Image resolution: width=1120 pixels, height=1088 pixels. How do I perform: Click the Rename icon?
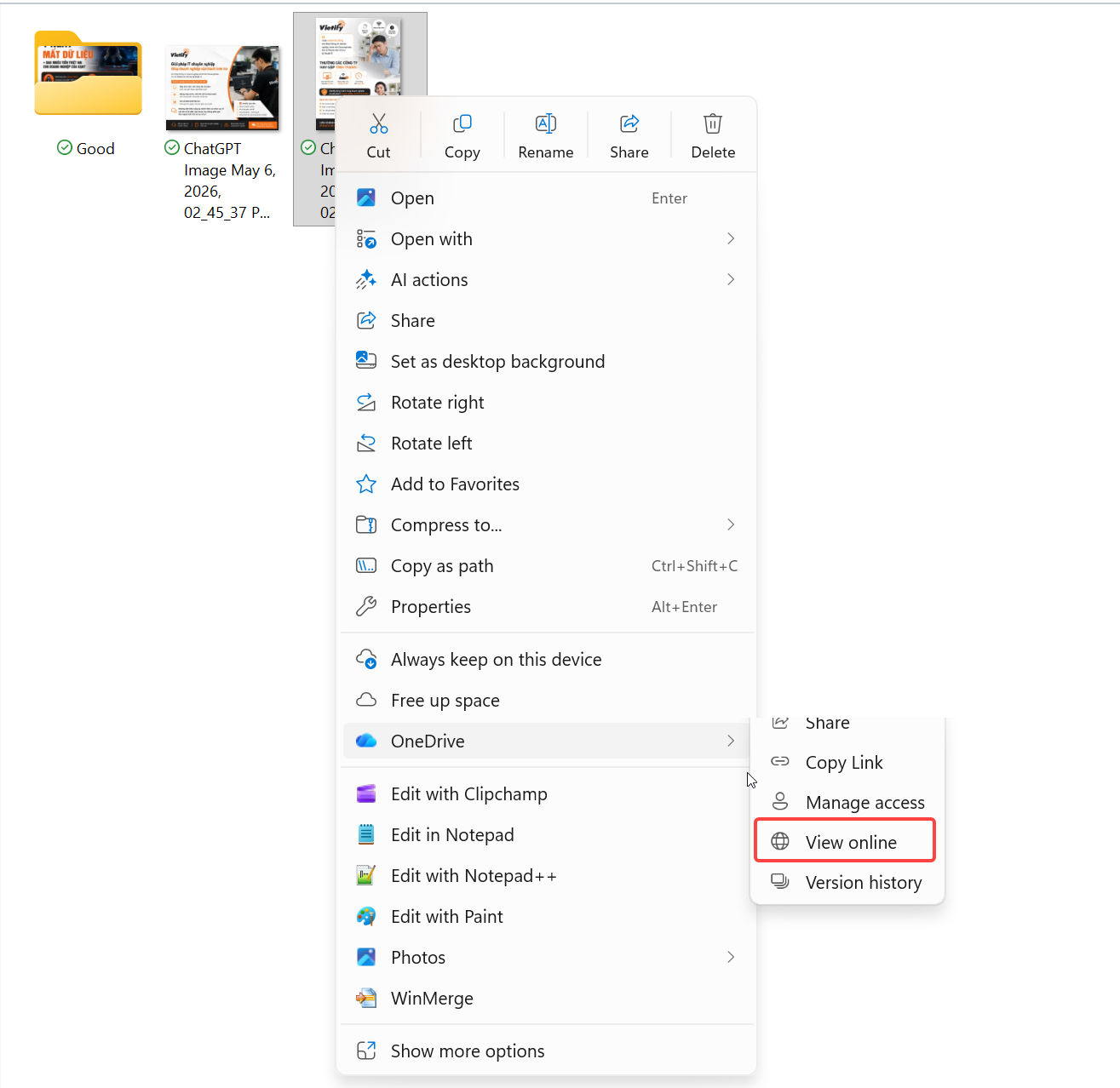coord(546,124)
